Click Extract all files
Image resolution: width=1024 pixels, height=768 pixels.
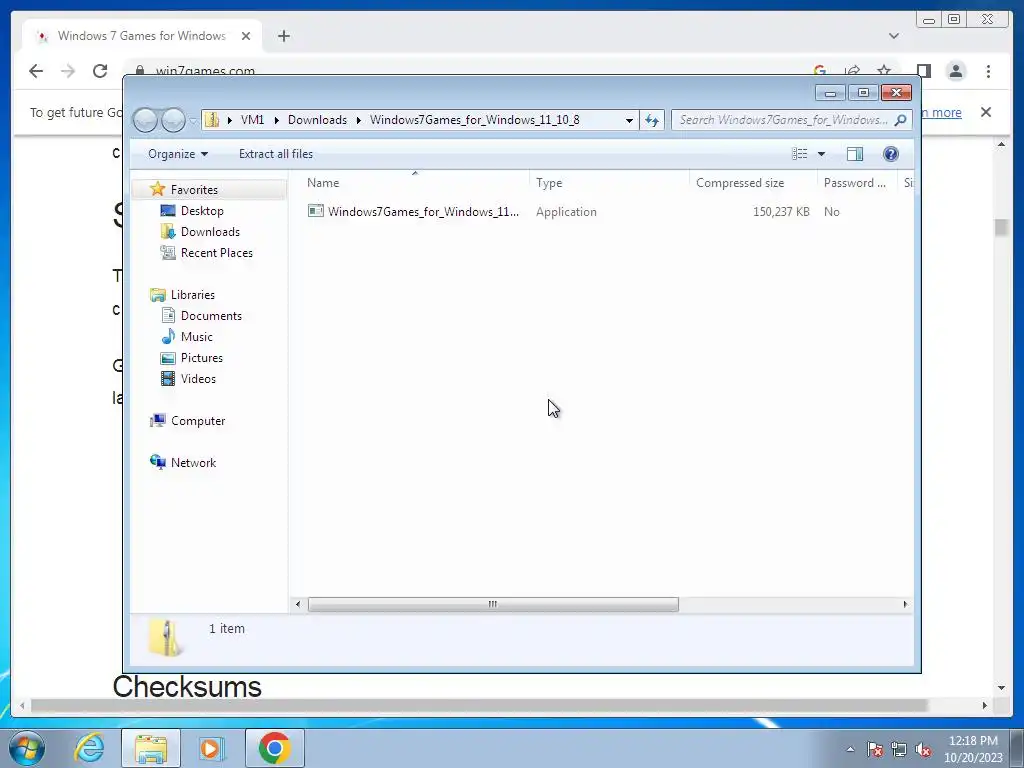pyautogui.click(x=276, y=154)
